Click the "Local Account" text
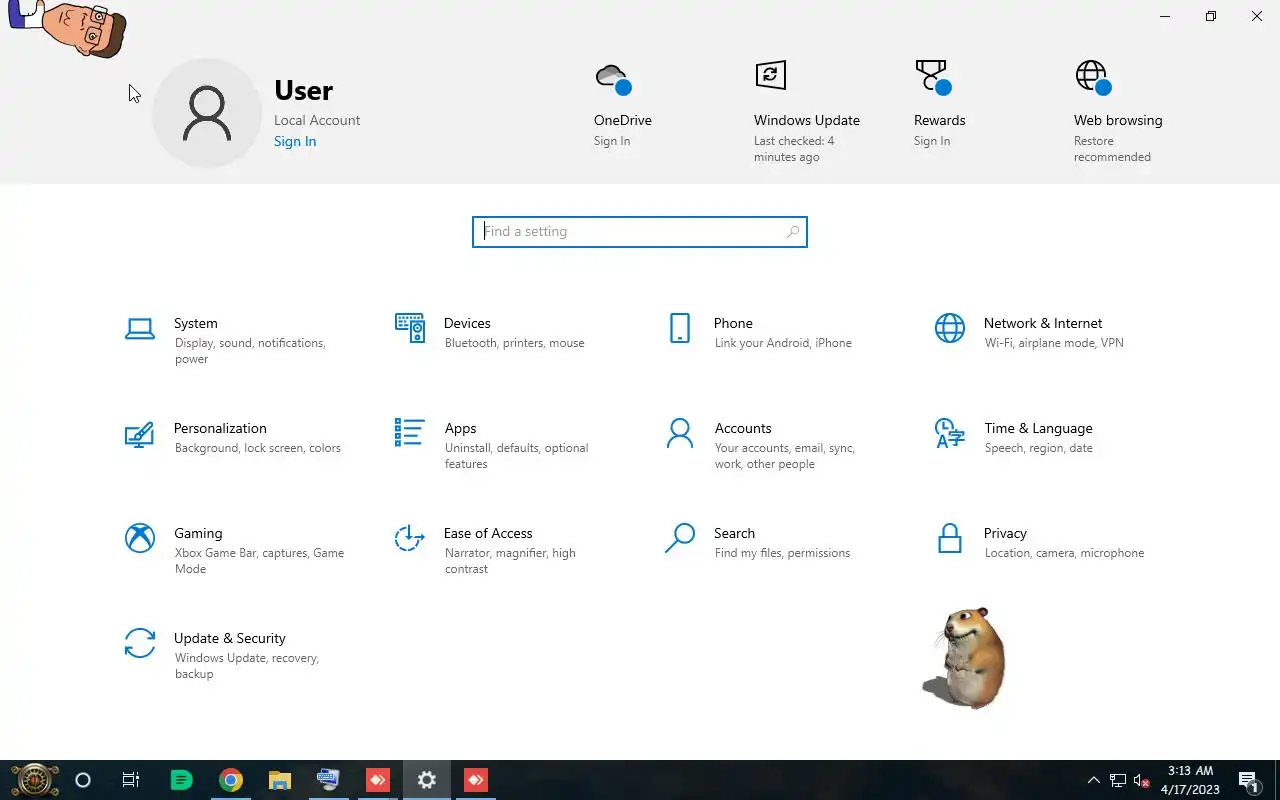 click(x=317, y=120)
